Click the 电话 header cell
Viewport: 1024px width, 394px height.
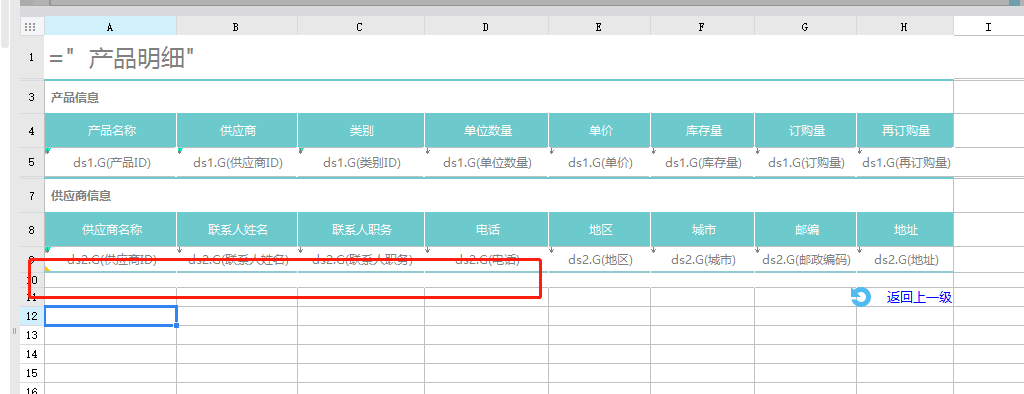[487, 229]
